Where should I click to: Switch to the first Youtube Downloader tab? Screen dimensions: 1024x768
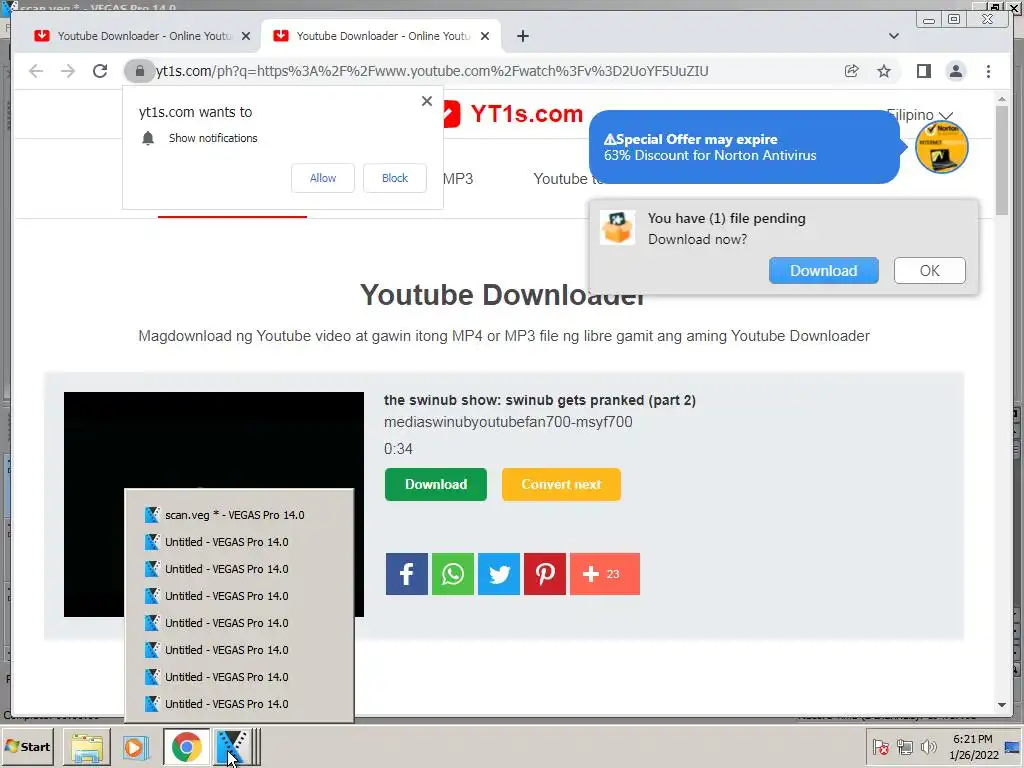(142, 36)
